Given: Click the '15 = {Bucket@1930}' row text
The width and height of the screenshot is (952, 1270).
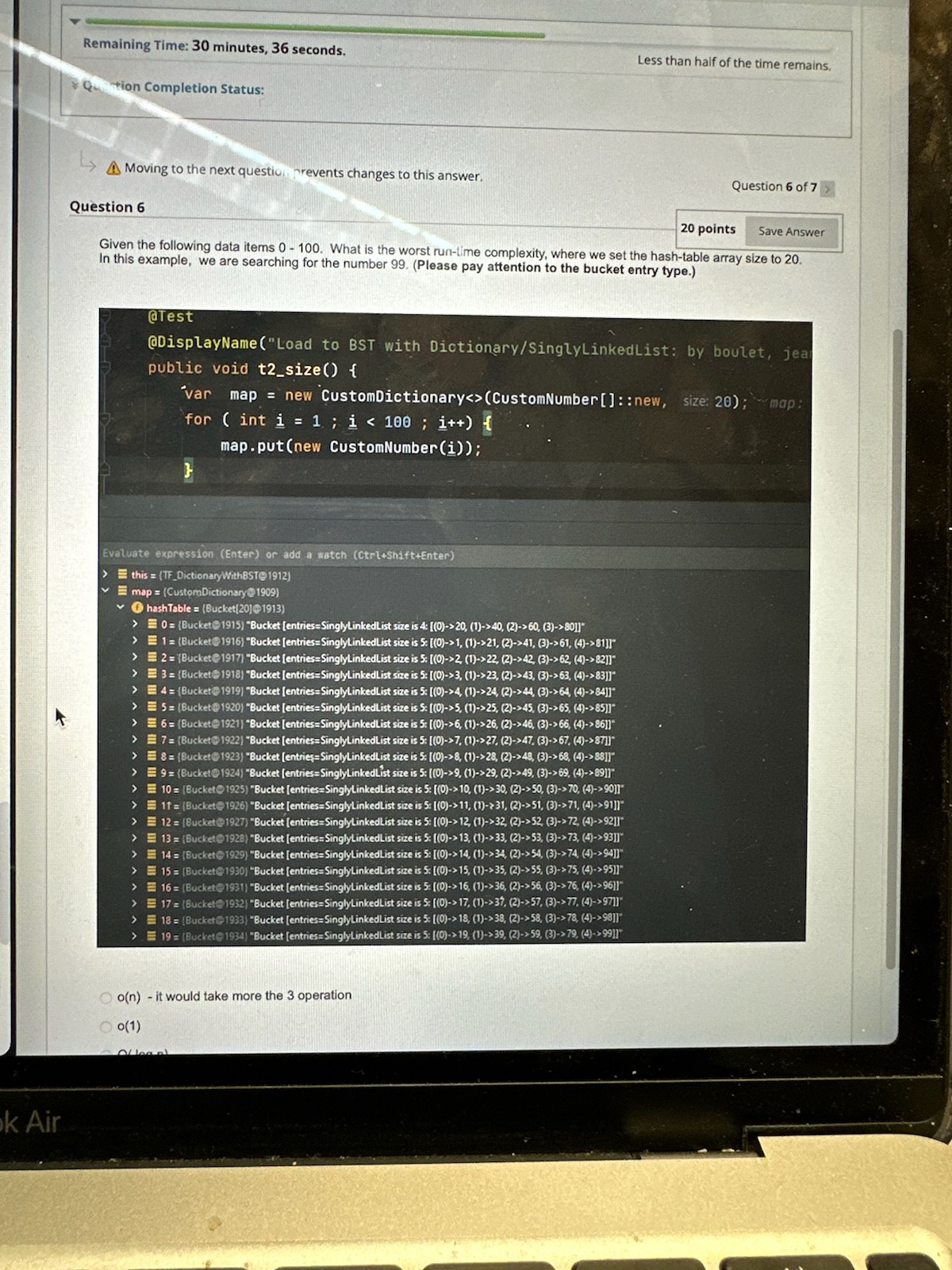Looking at the screenshot, I should point(392,871).
